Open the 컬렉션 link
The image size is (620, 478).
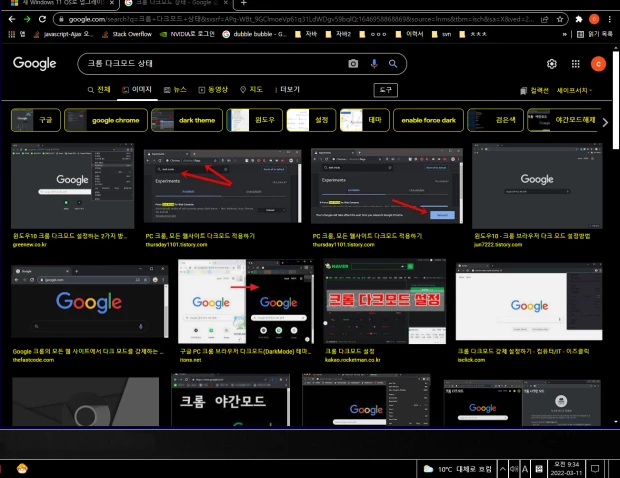534,91
